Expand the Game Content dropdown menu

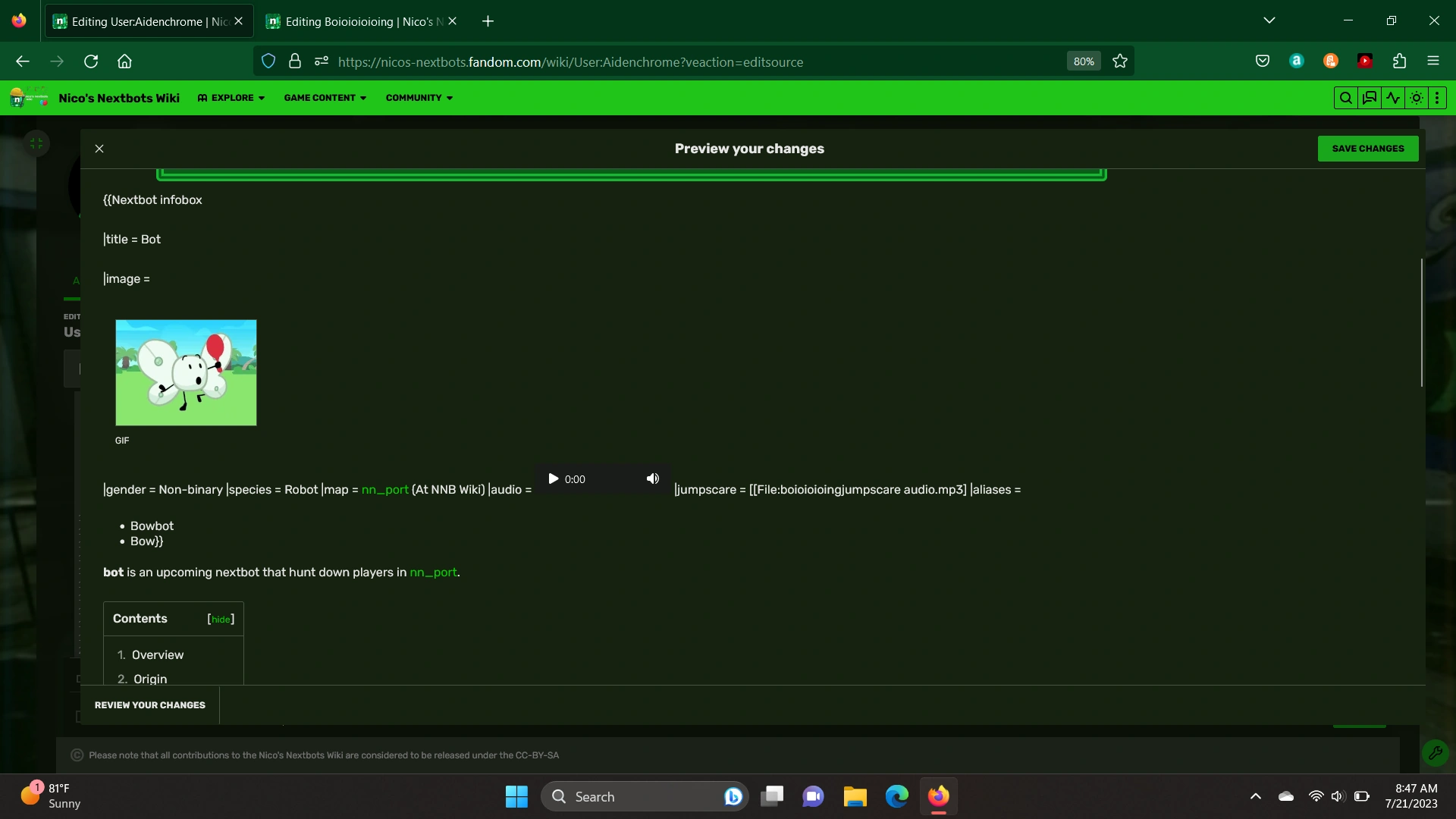(x=325, y=98)
